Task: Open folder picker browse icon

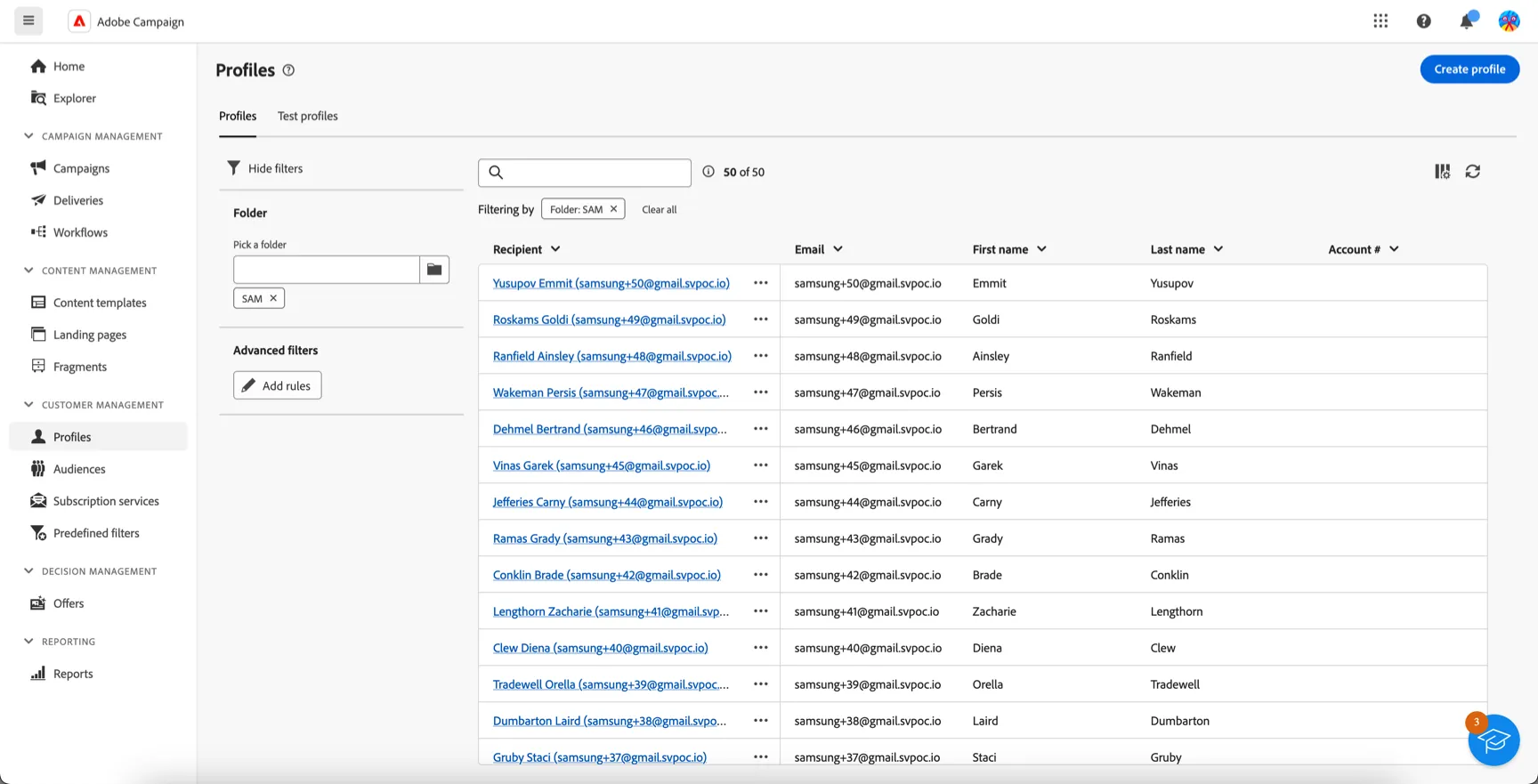Action: click(x=434, y=270)
